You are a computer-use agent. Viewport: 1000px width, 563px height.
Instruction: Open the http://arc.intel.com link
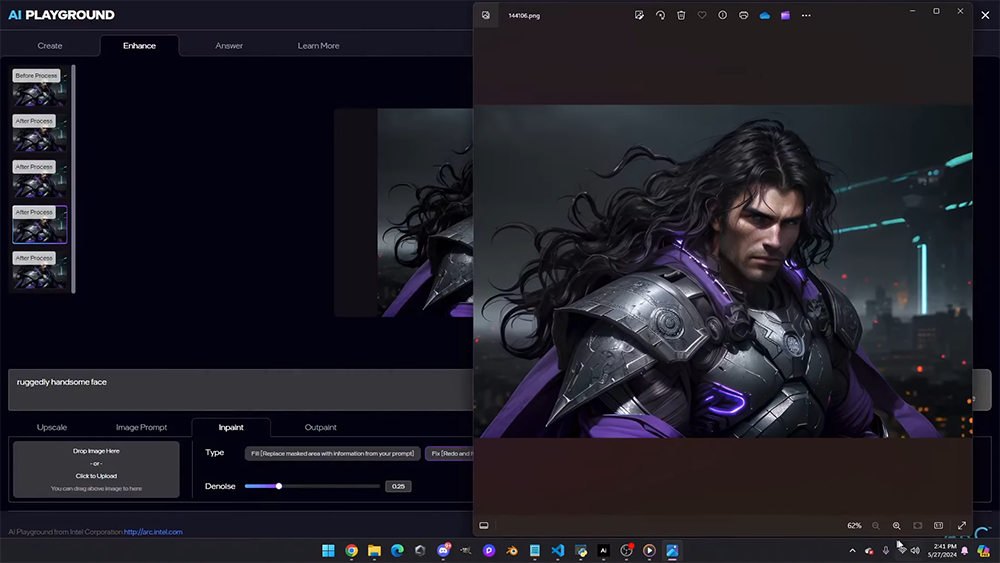[x=153, y=532]
